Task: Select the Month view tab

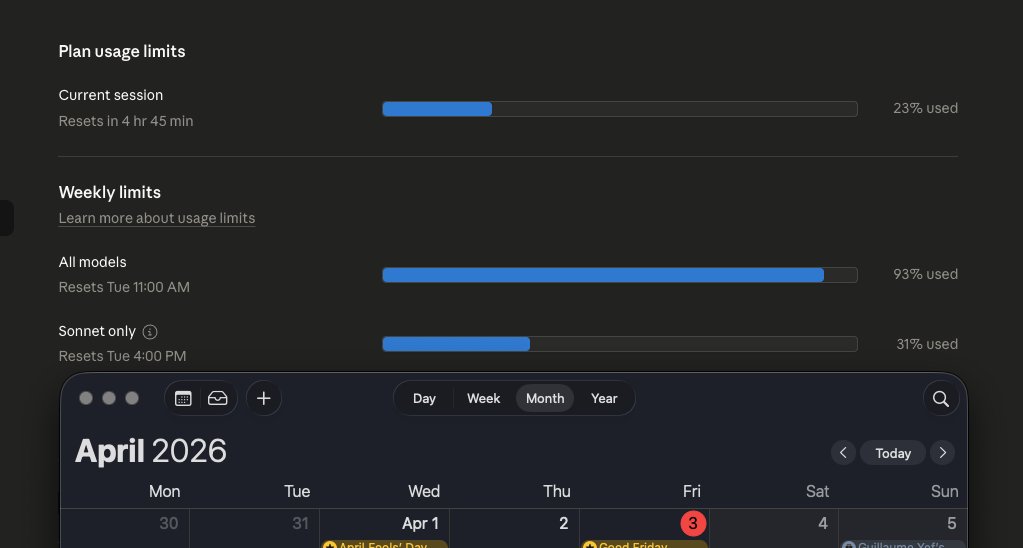Action: click(x=545, y=399)
